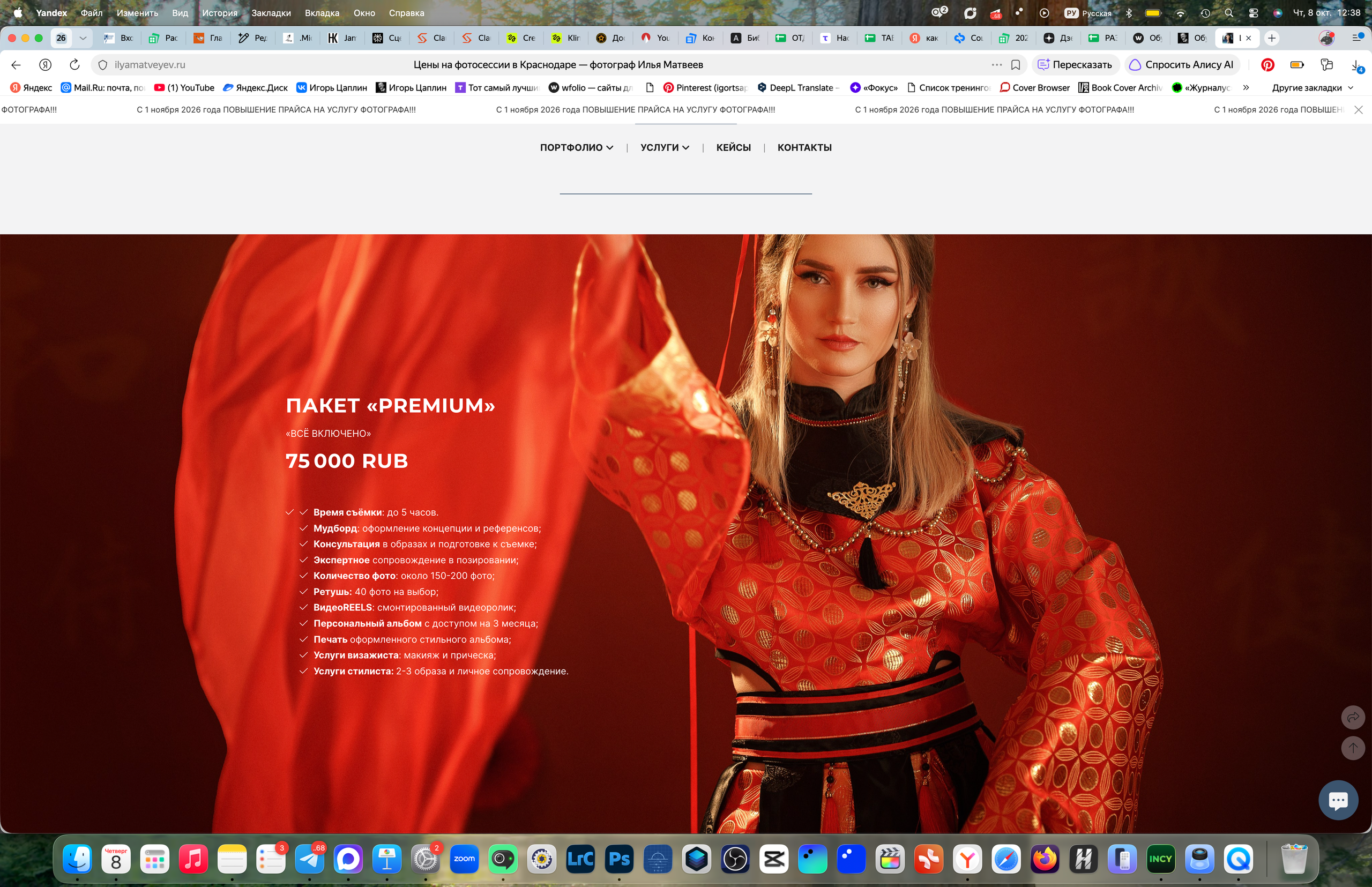Viewport: 1372px width, 887px height.
Task: Open the Trash in the Dock
Action: coord(1294,859)
